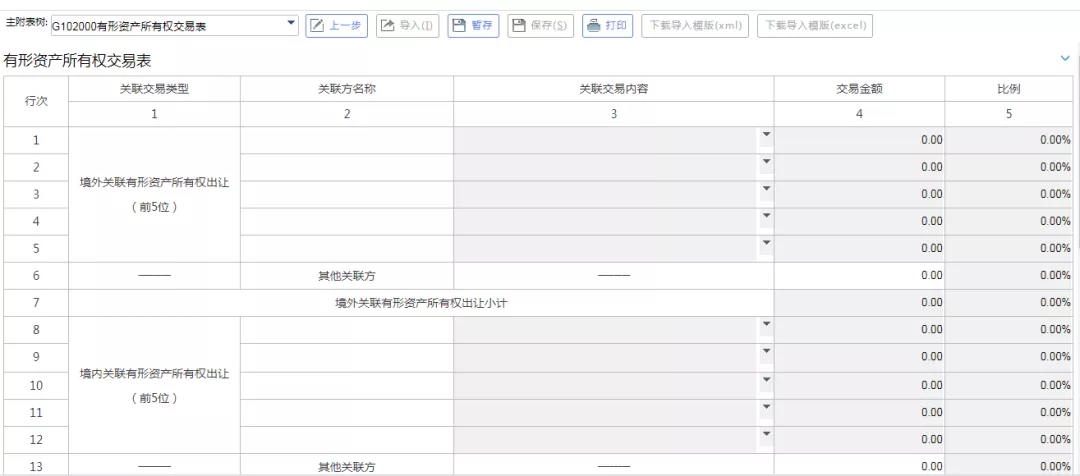
Task: Click the 保存 save button
Action: pos(541,25)
